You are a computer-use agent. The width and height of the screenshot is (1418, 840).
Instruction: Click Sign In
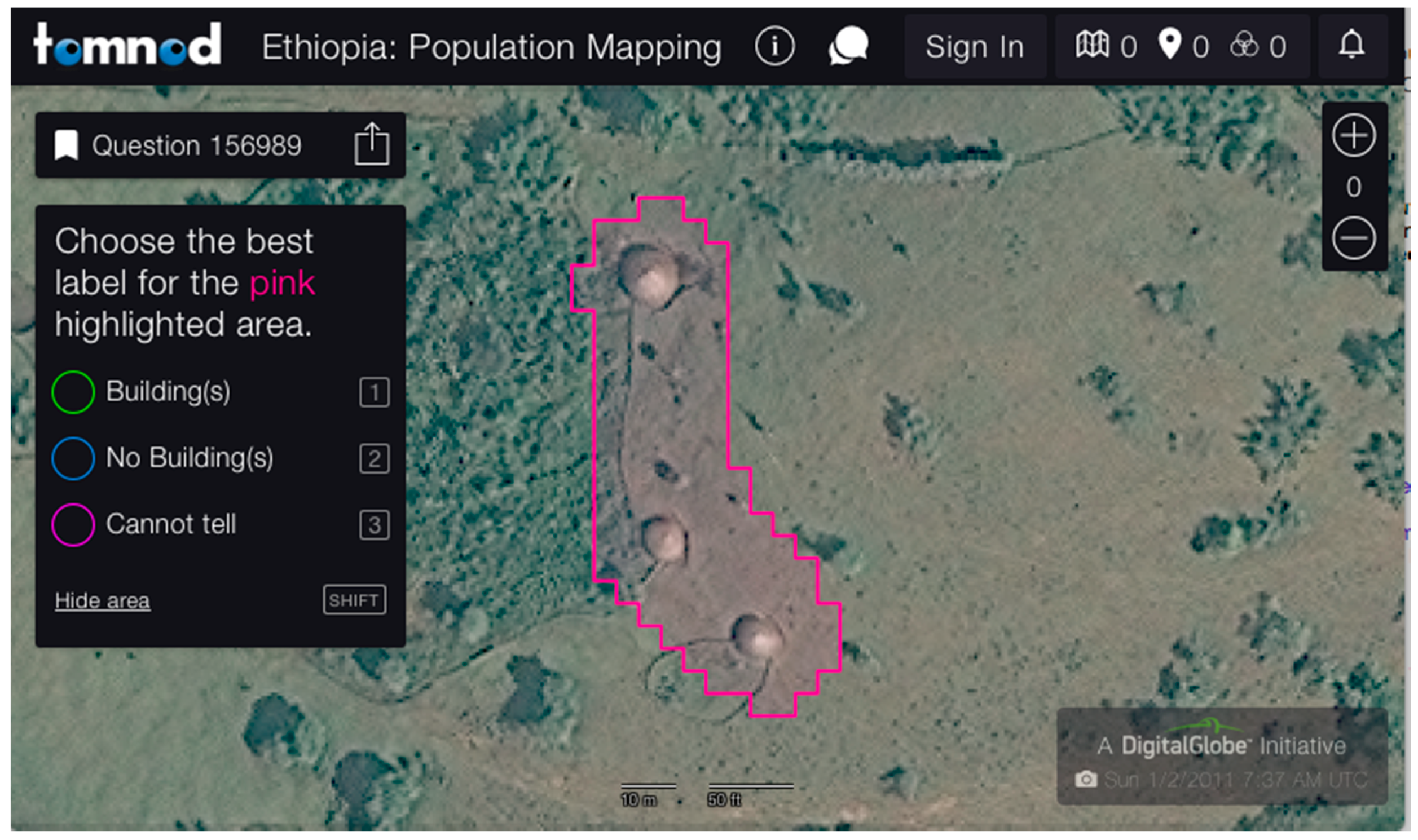click(x=975, y=46)
